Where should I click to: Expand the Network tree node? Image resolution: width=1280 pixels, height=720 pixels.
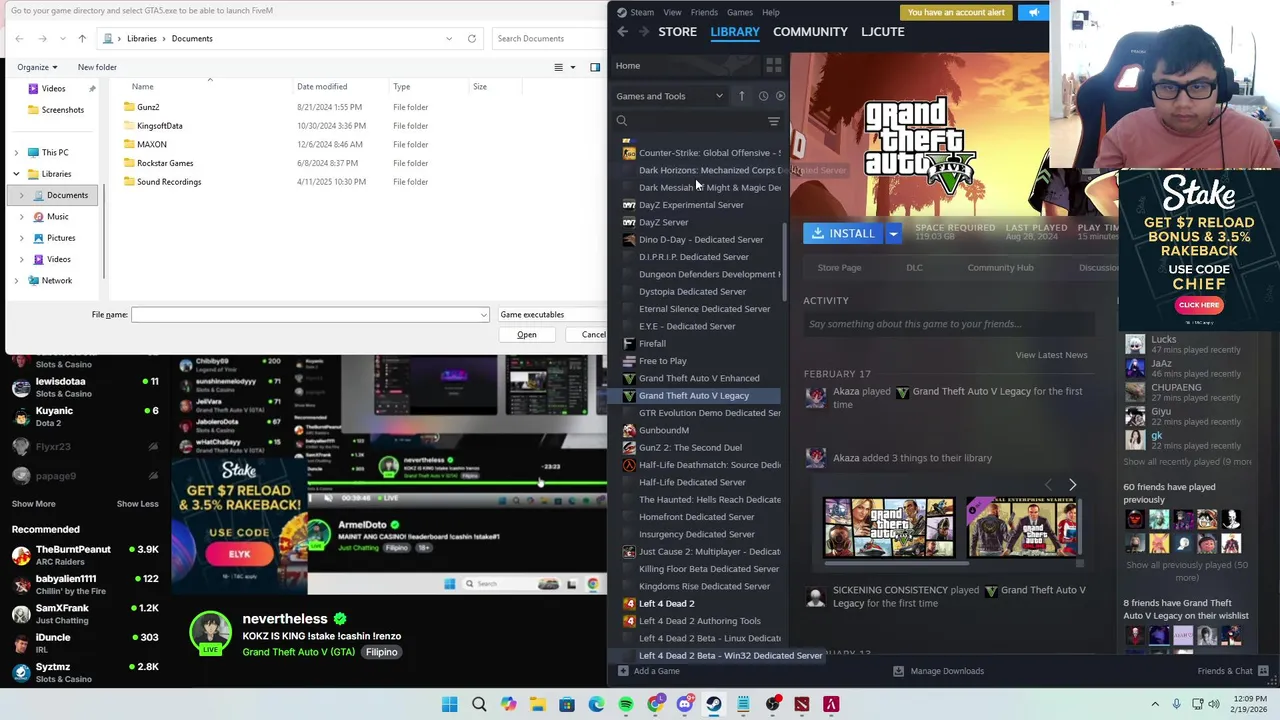[x=16, y=280]
